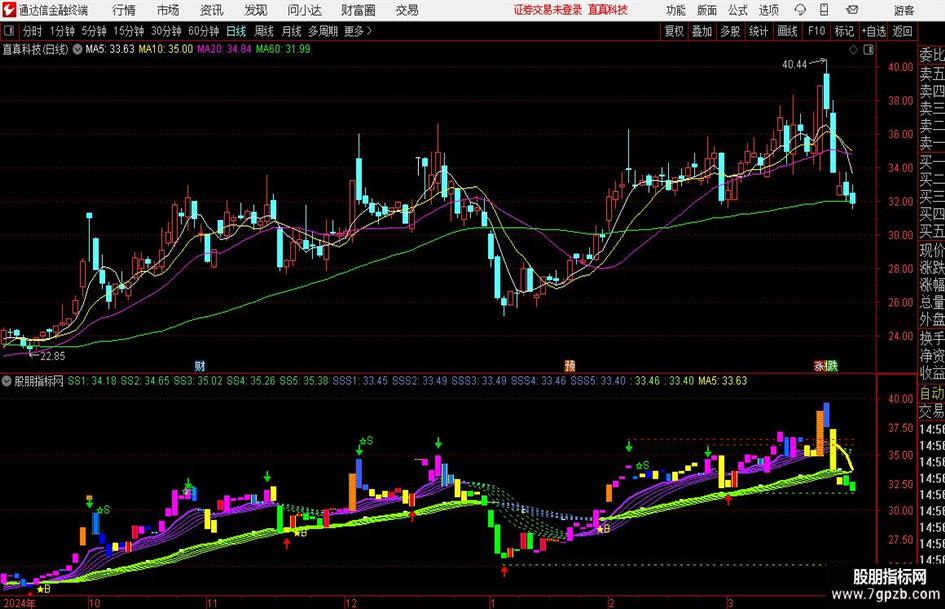
Task: Click the 统计 statistics button
Action: click(x=758, y=31)
